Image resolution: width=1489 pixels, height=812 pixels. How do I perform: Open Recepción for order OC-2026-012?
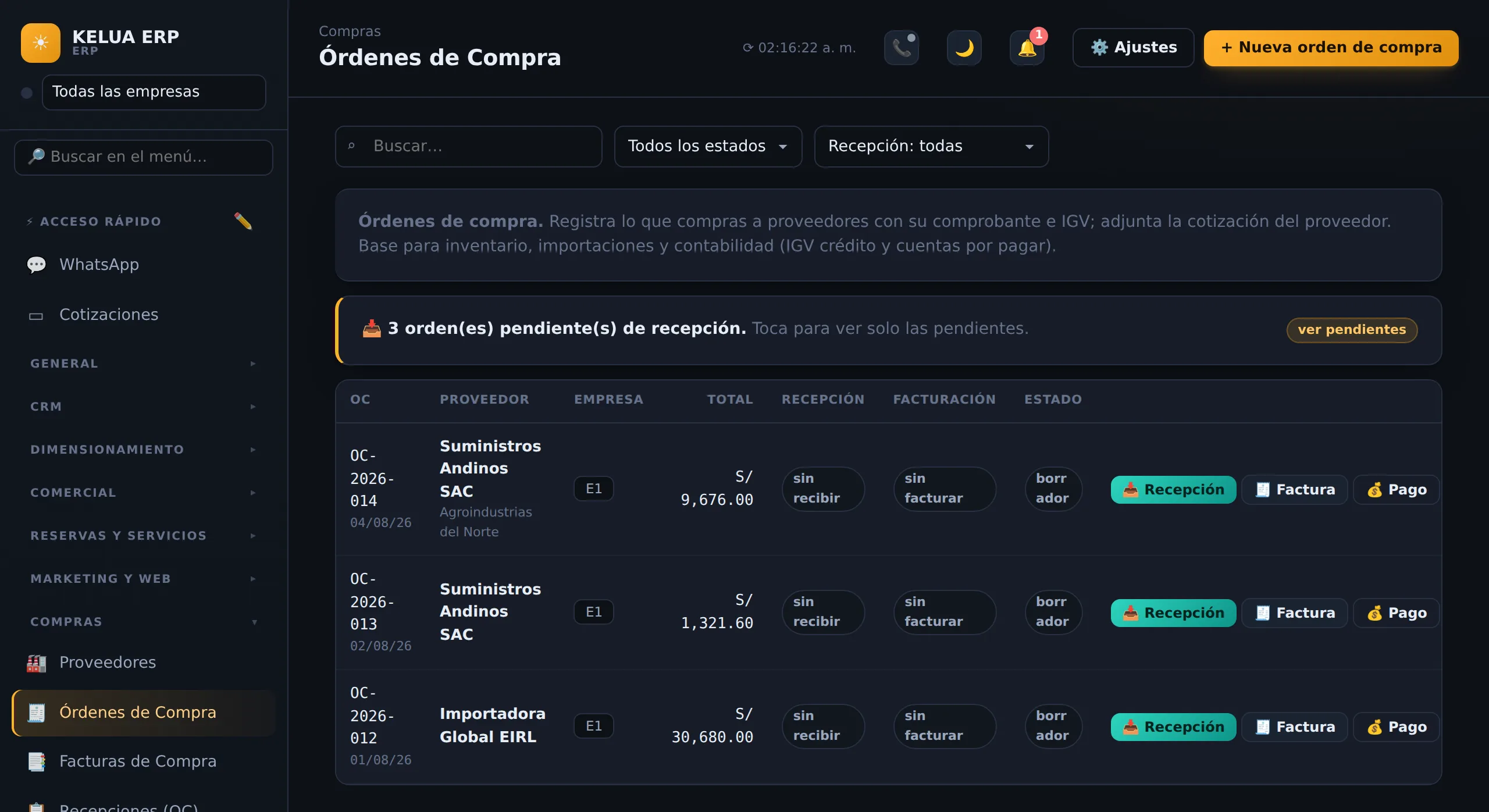(x=1173, y=727)
